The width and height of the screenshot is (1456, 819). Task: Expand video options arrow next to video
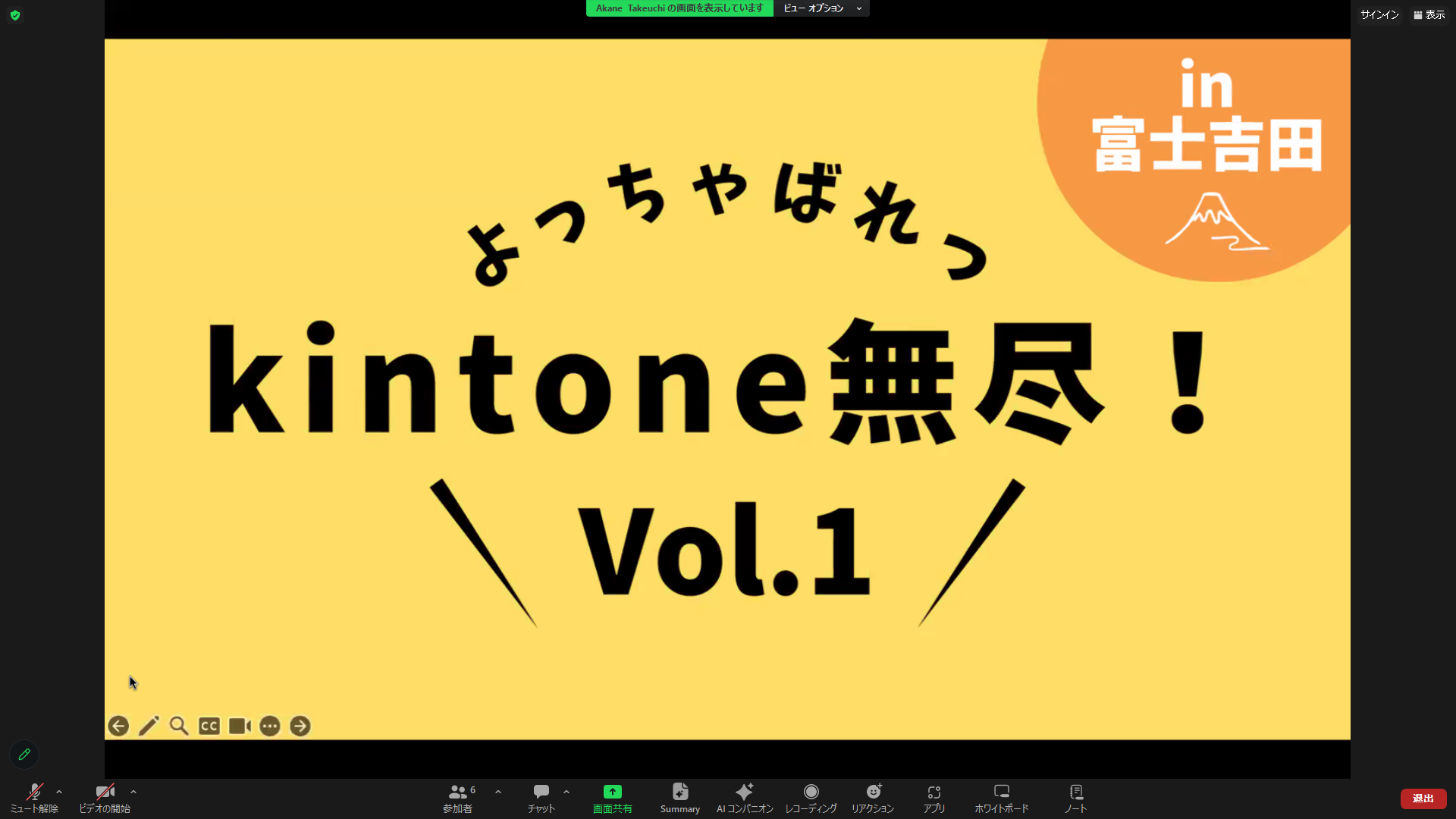coord(133,792)
